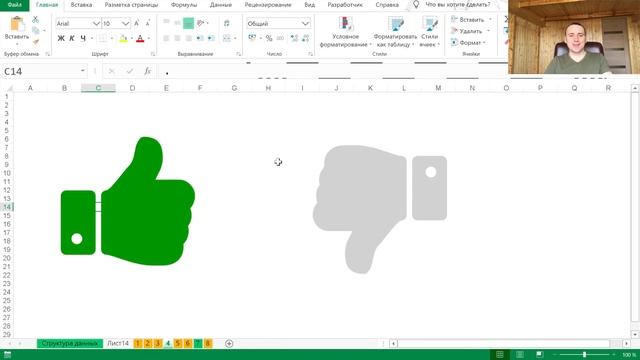Click the Wrap Text icon
Image resolution: width=640 pixels, height=360 pixels.
coord(227,23)
